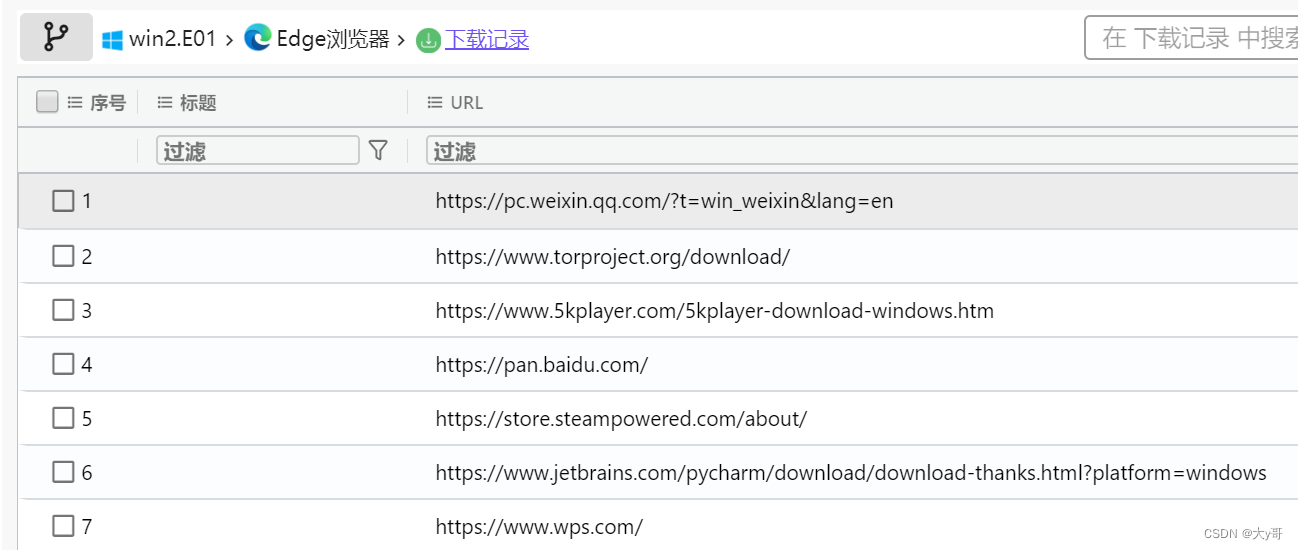Check the checkbox for row 1

point(63,201)
